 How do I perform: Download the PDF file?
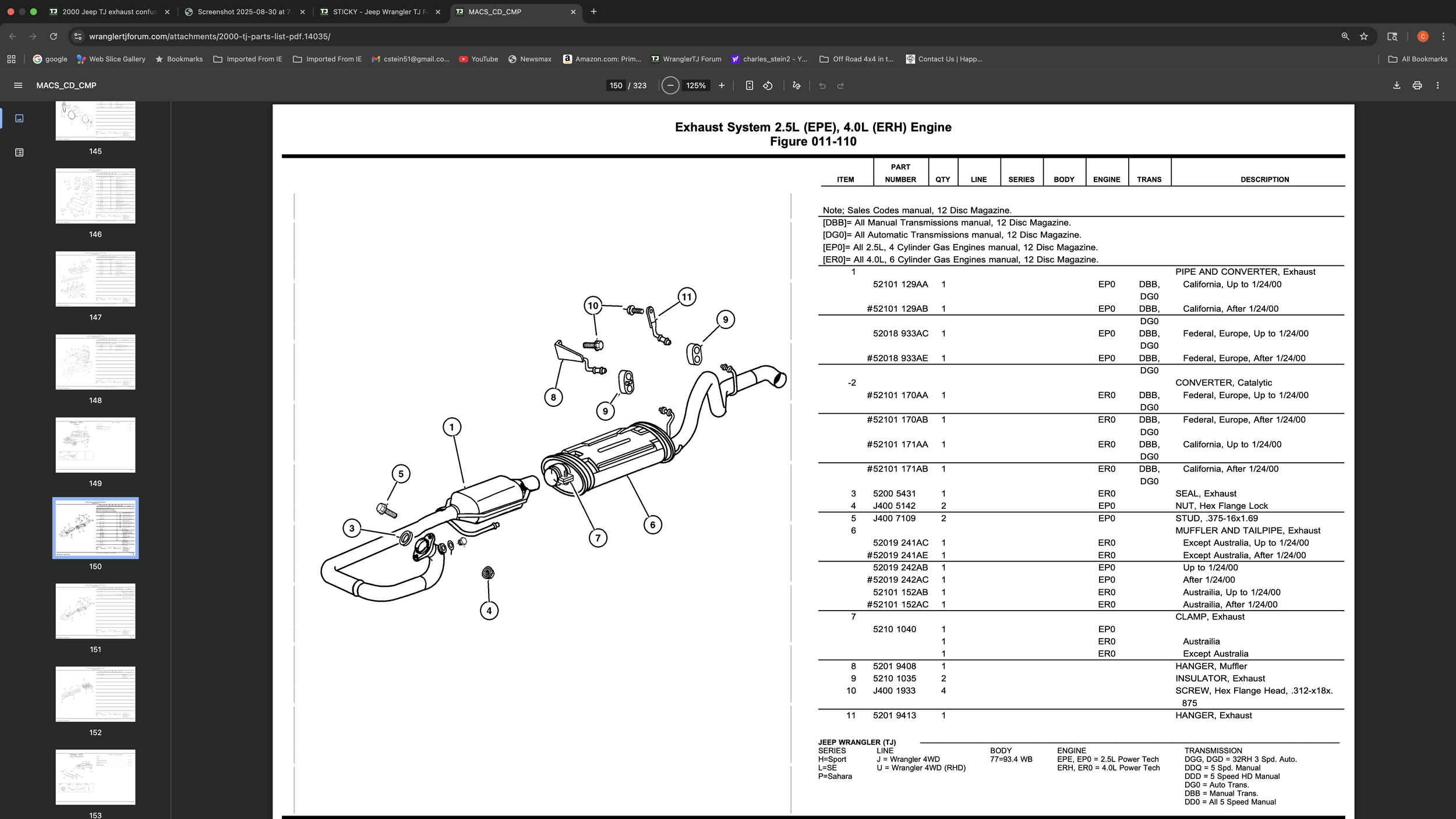point(1397,86)
